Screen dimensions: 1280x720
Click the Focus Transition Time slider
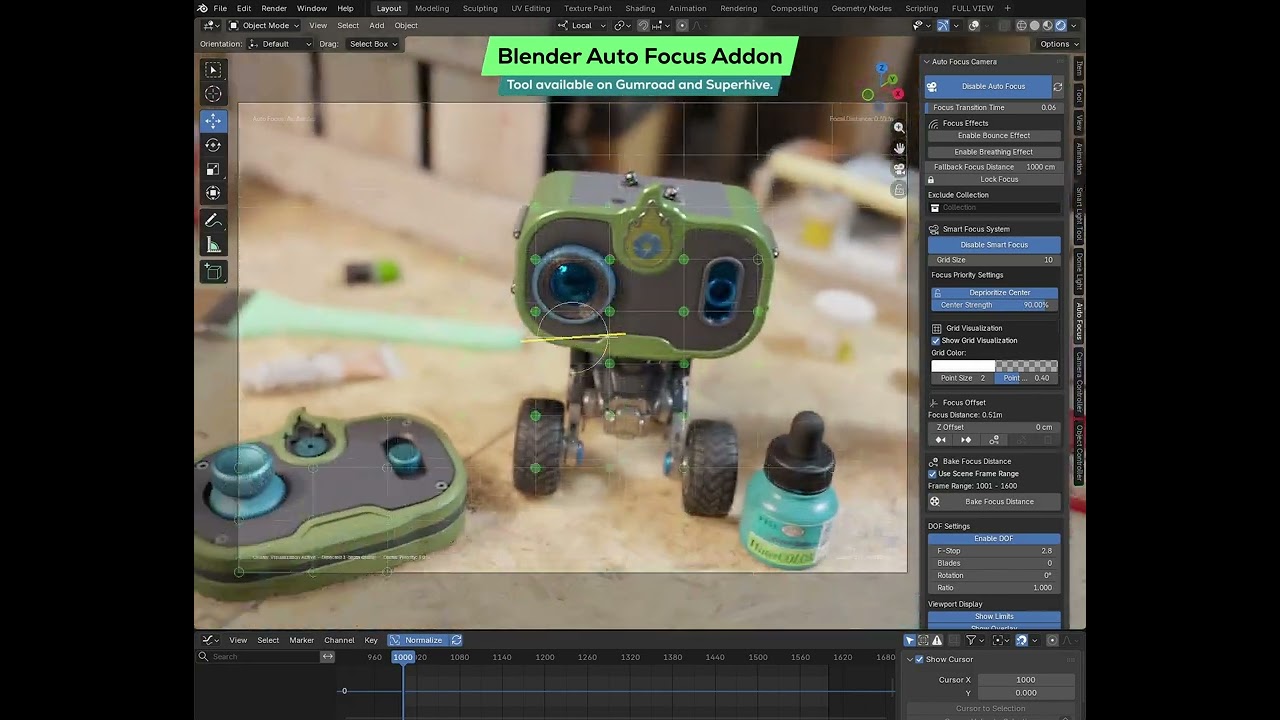pyautogui.click(x=994, y=108)
